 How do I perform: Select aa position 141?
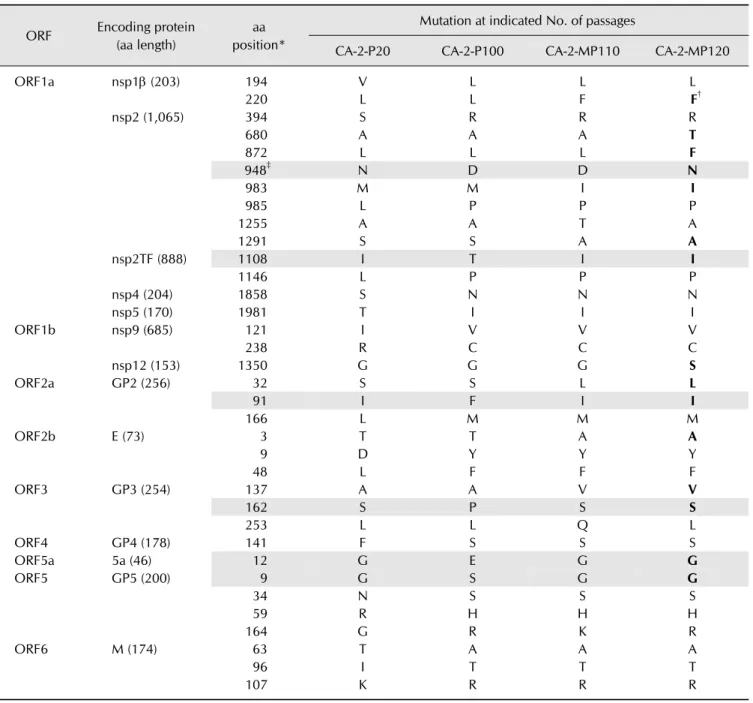256,543
